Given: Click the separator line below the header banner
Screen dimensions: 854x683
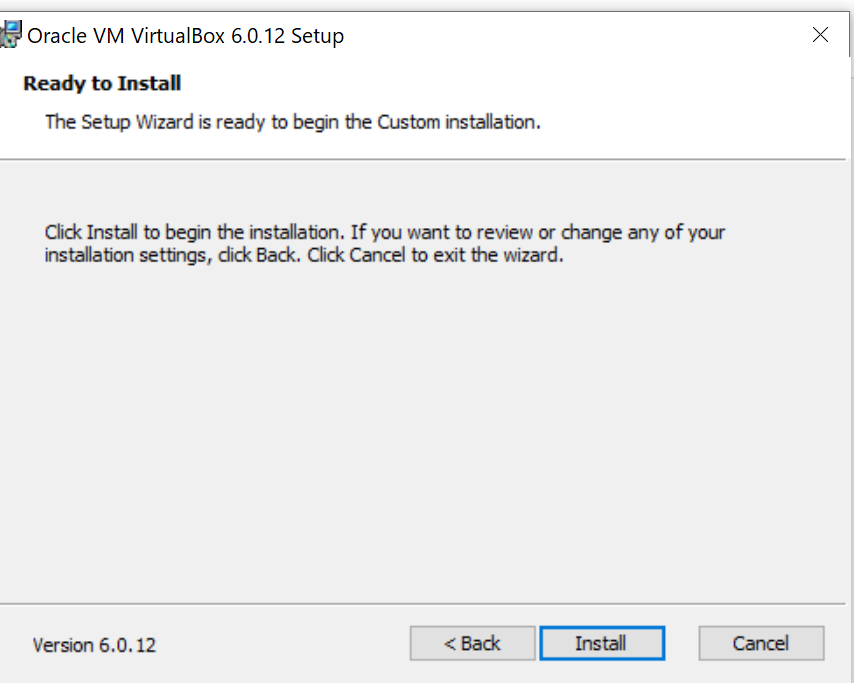Looking at the screenshot, I should [x=423, y=160].
